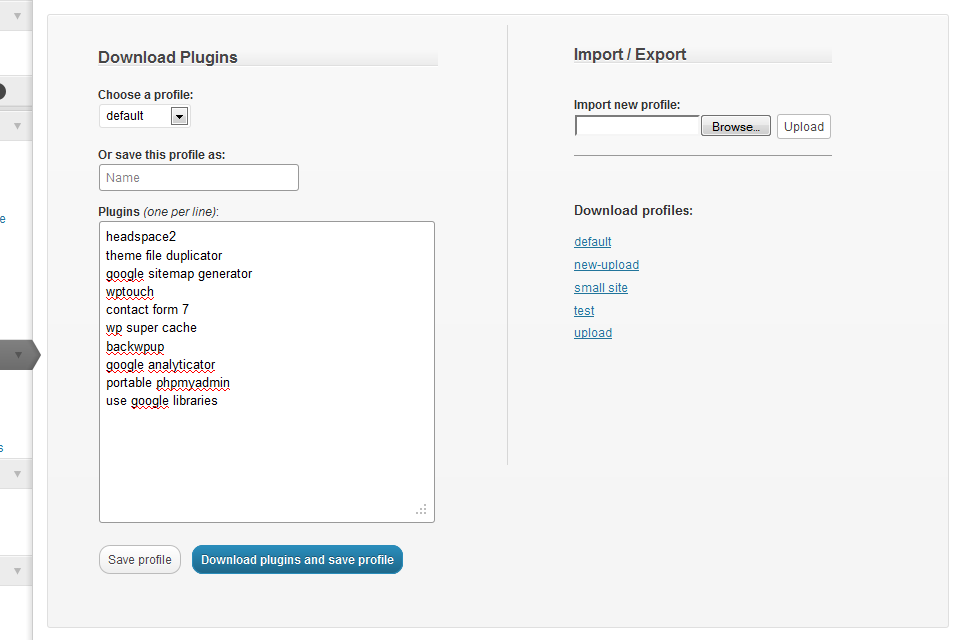Open the 'new-upload' profile link

pos(606,264)
